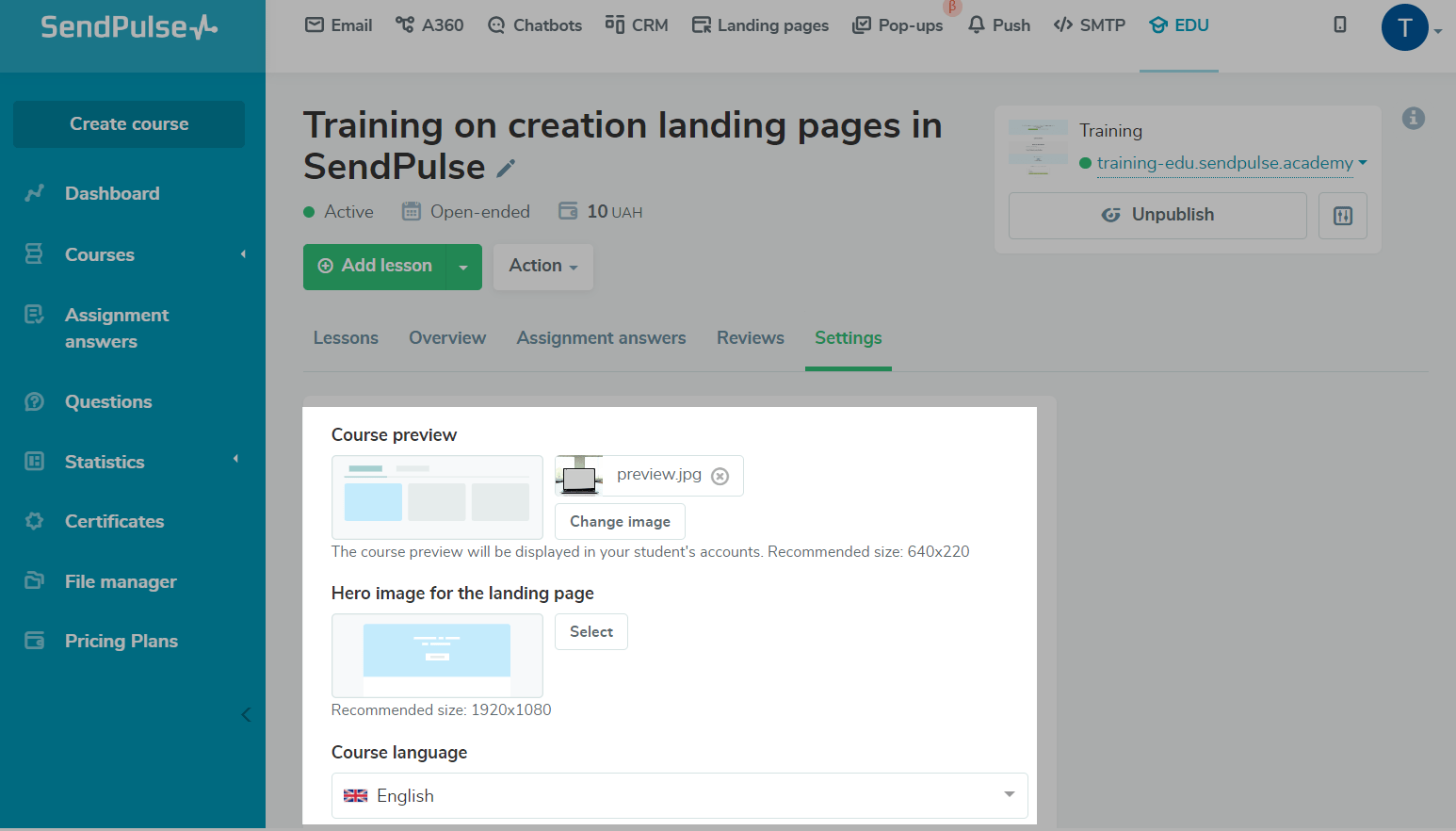Click the Training site thumbnail
1456x831 pixels.
pyautogui.click(x=1039, y=148)
